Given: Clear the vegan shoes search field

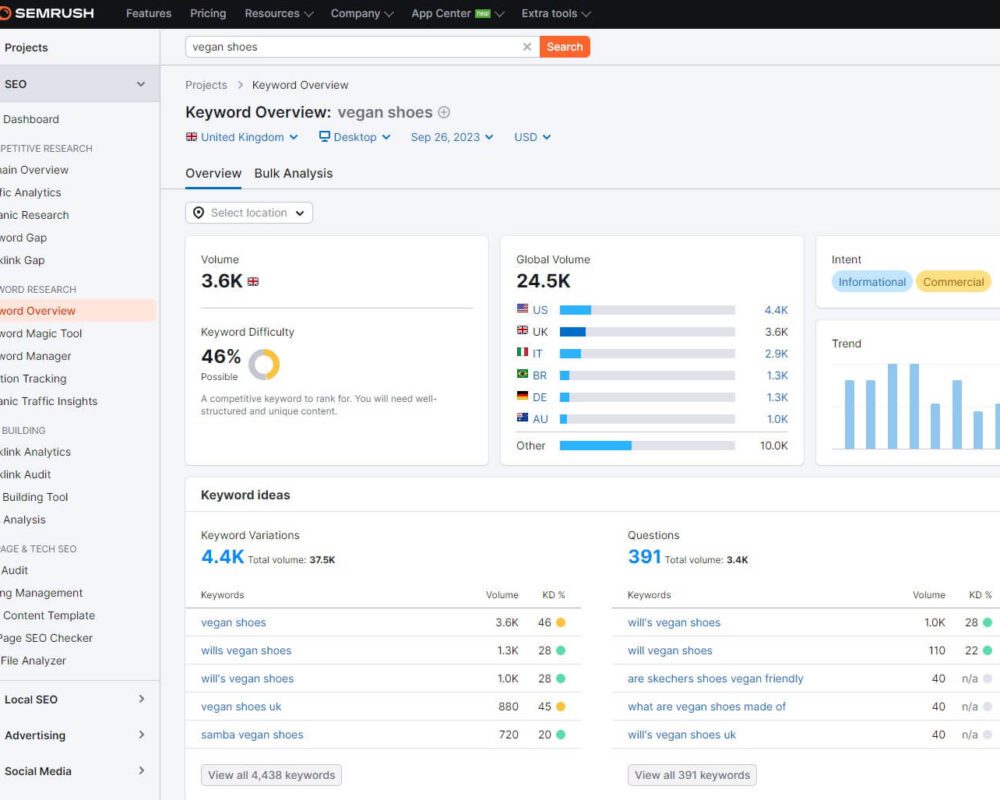Looking at the screenshot, I should click(527, 47).
